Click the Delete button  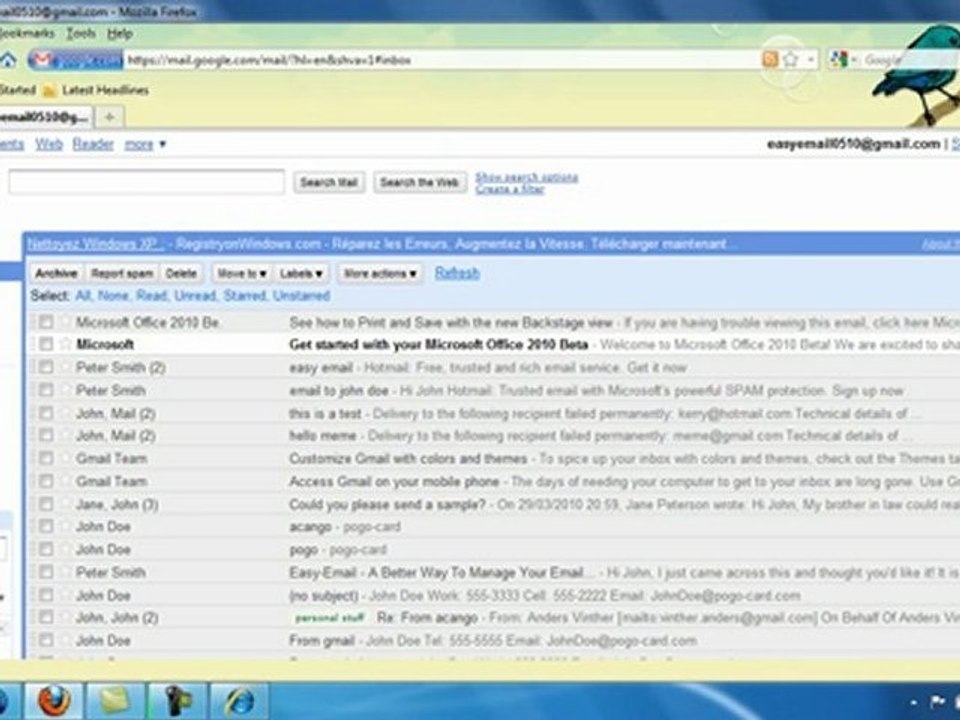pyautogui.click(x=181, y=273)
